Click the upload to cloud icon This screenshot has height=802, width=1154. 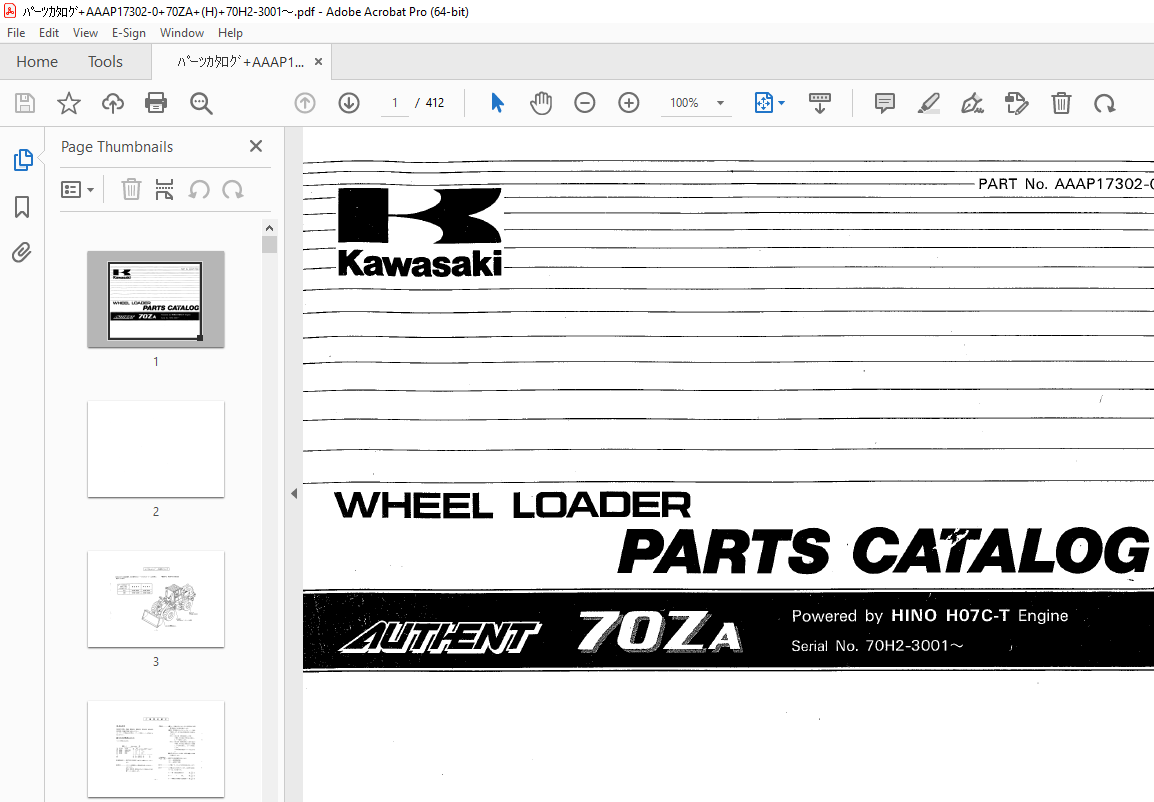coord(113,103)
